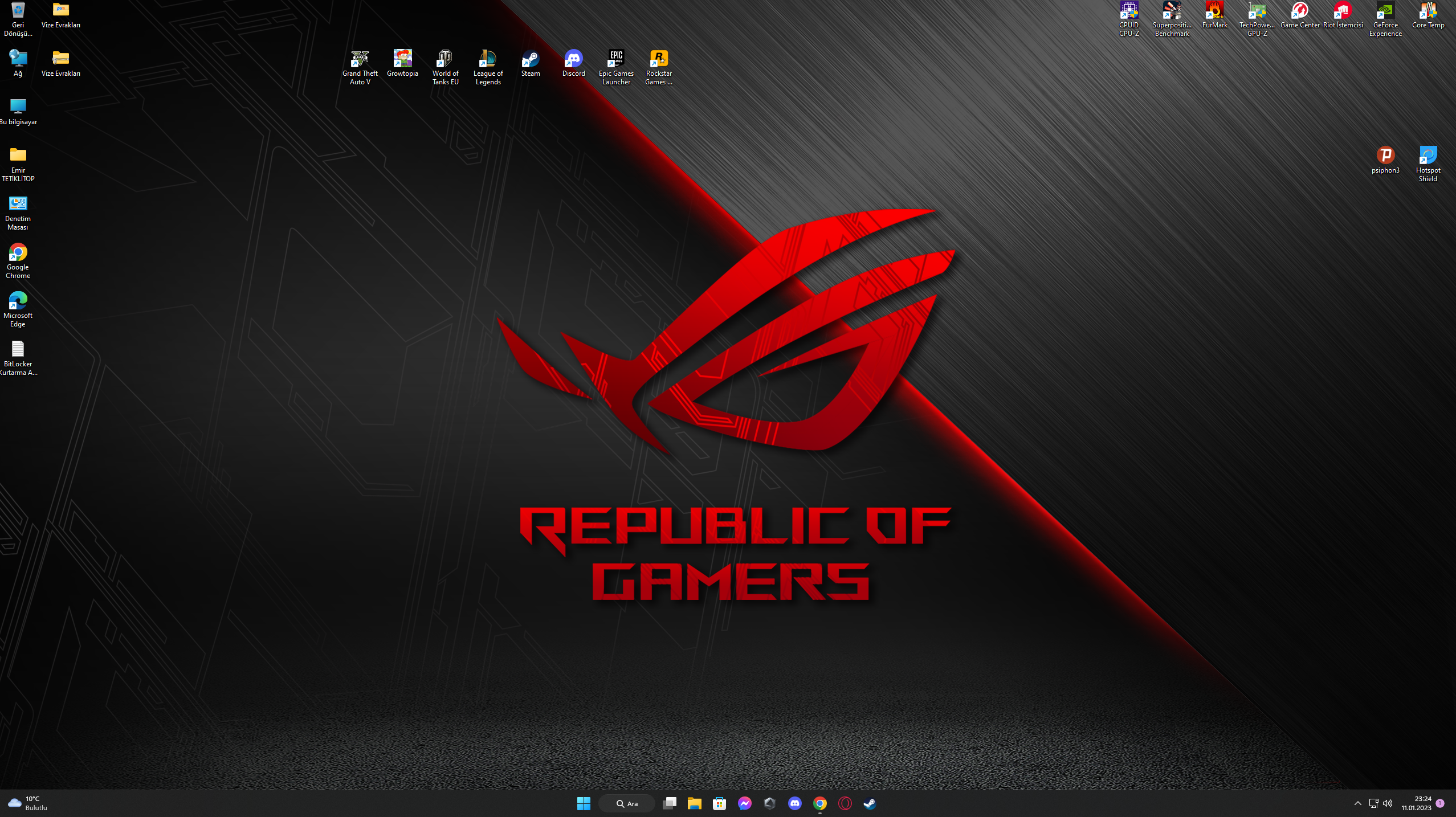Open the notification badge in the tray
Image resolution: width=1456 pixels, height=817 pixels.
(1440, 803)
